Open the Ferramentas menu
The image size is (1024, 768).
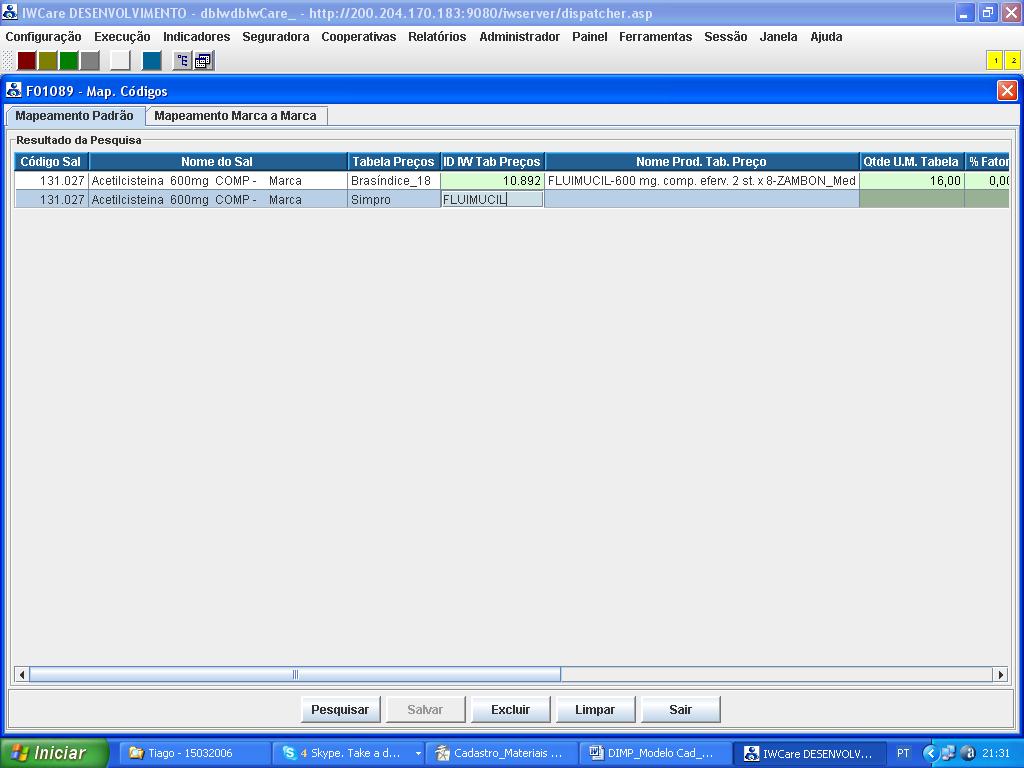655,37
